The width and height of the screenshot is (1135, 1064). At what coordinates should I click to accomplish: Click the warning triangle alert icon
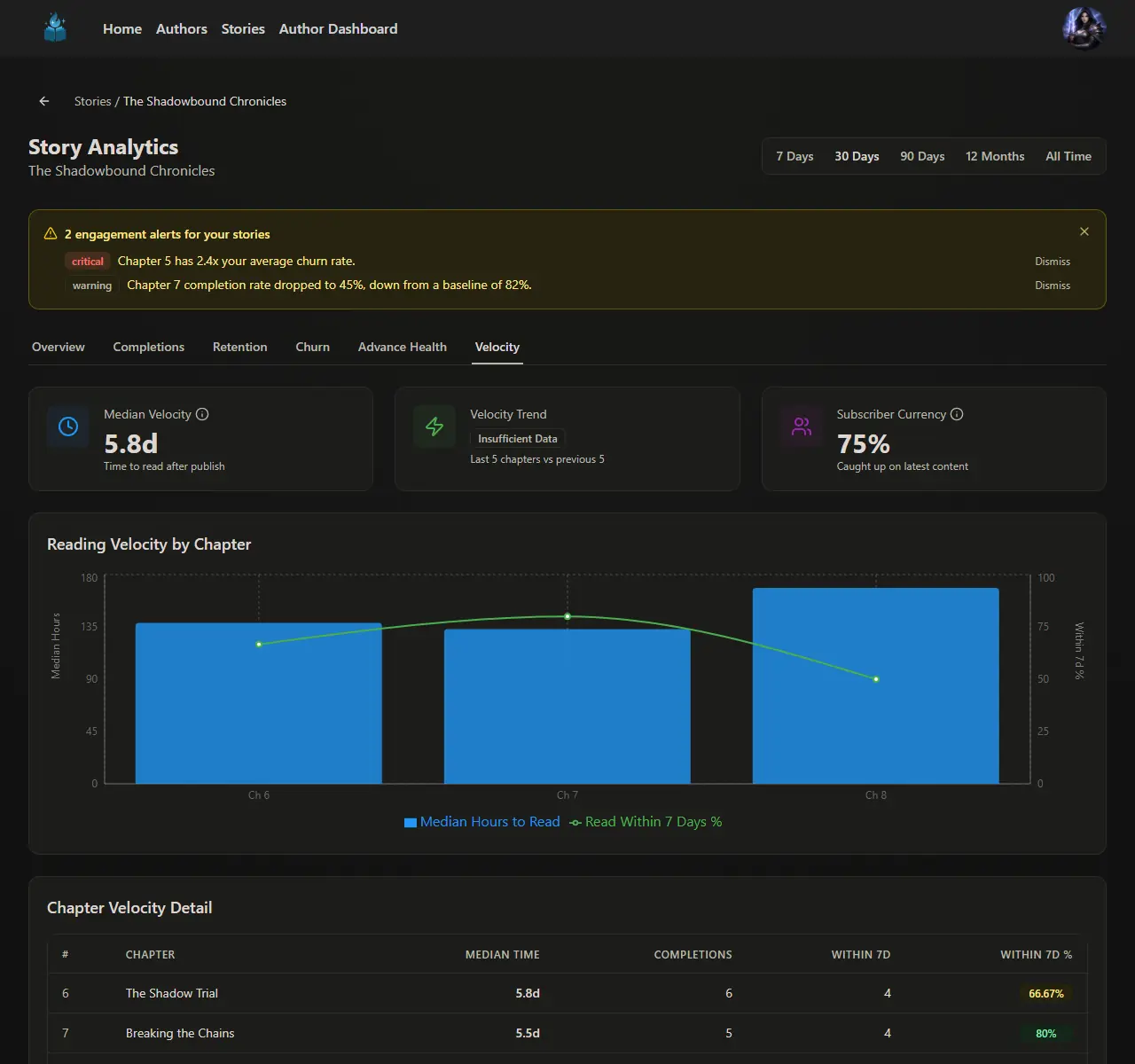tap(51, 234)
